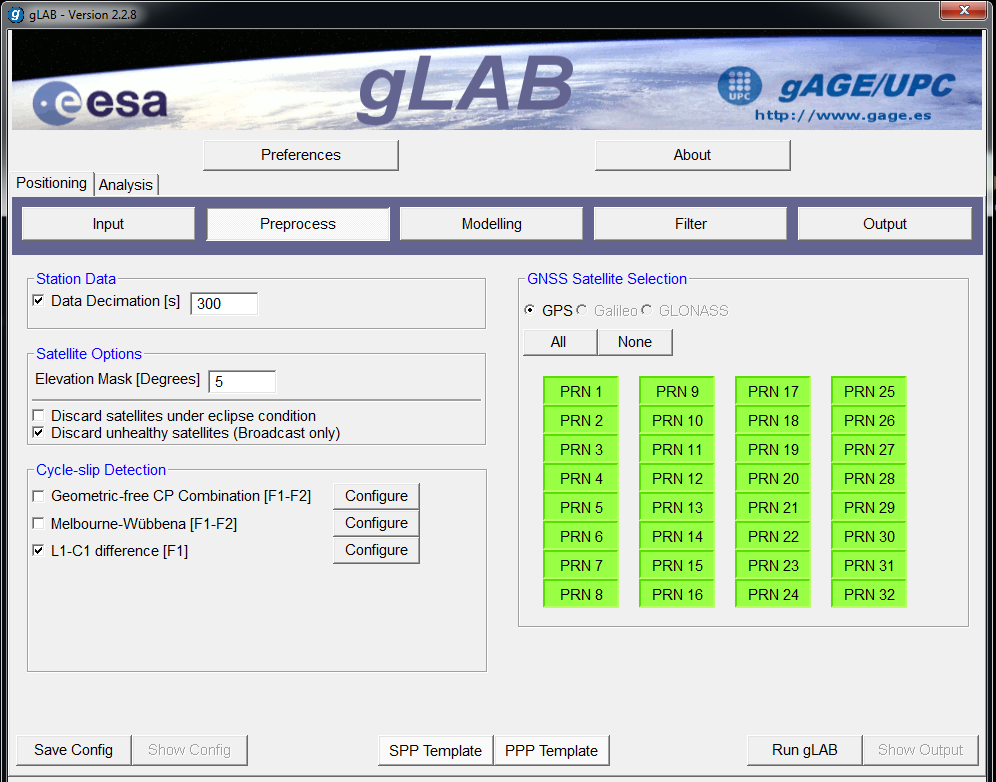Toggle satellite PRN 2
The width and height of the screenshot is (996, 782).
[581, 421]
